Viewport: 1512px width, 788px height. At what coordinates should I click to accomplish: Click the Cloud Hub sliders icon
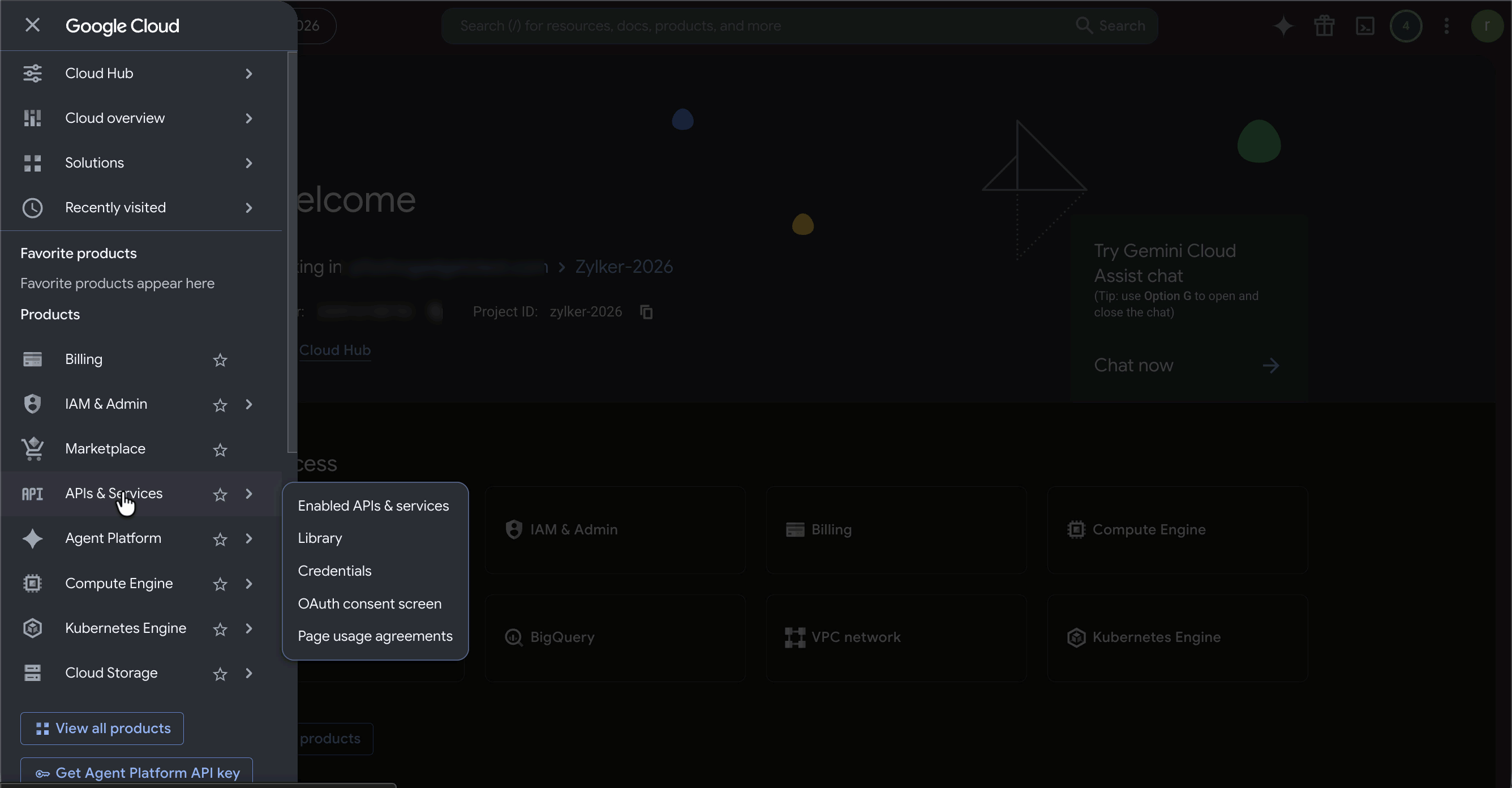click(32, 74)
